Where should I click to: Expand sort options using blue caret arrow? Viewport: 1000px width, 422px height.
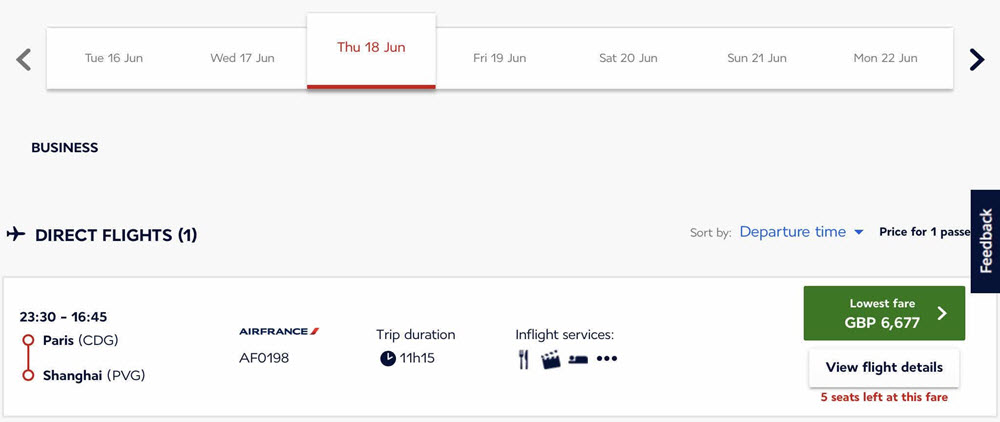(x=858, y=233)
